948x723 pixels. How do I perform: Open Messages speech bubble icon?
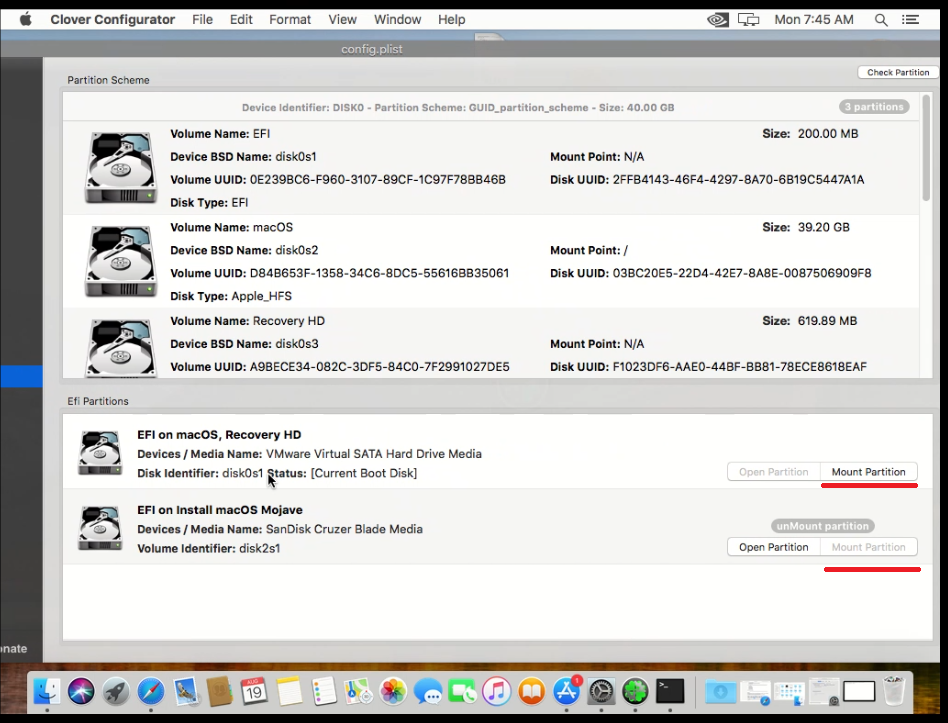click(x=428, y=691)
